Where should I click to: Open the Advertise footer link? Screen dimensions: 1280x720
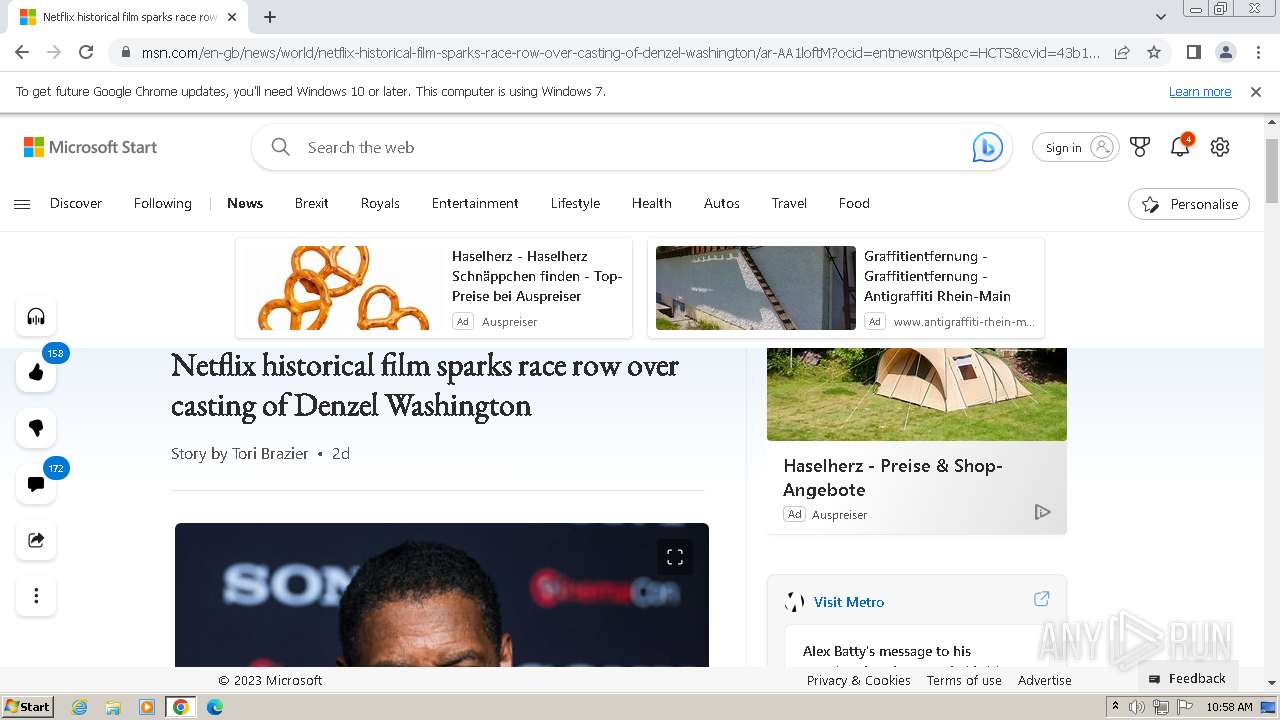tap(1045, 680)
